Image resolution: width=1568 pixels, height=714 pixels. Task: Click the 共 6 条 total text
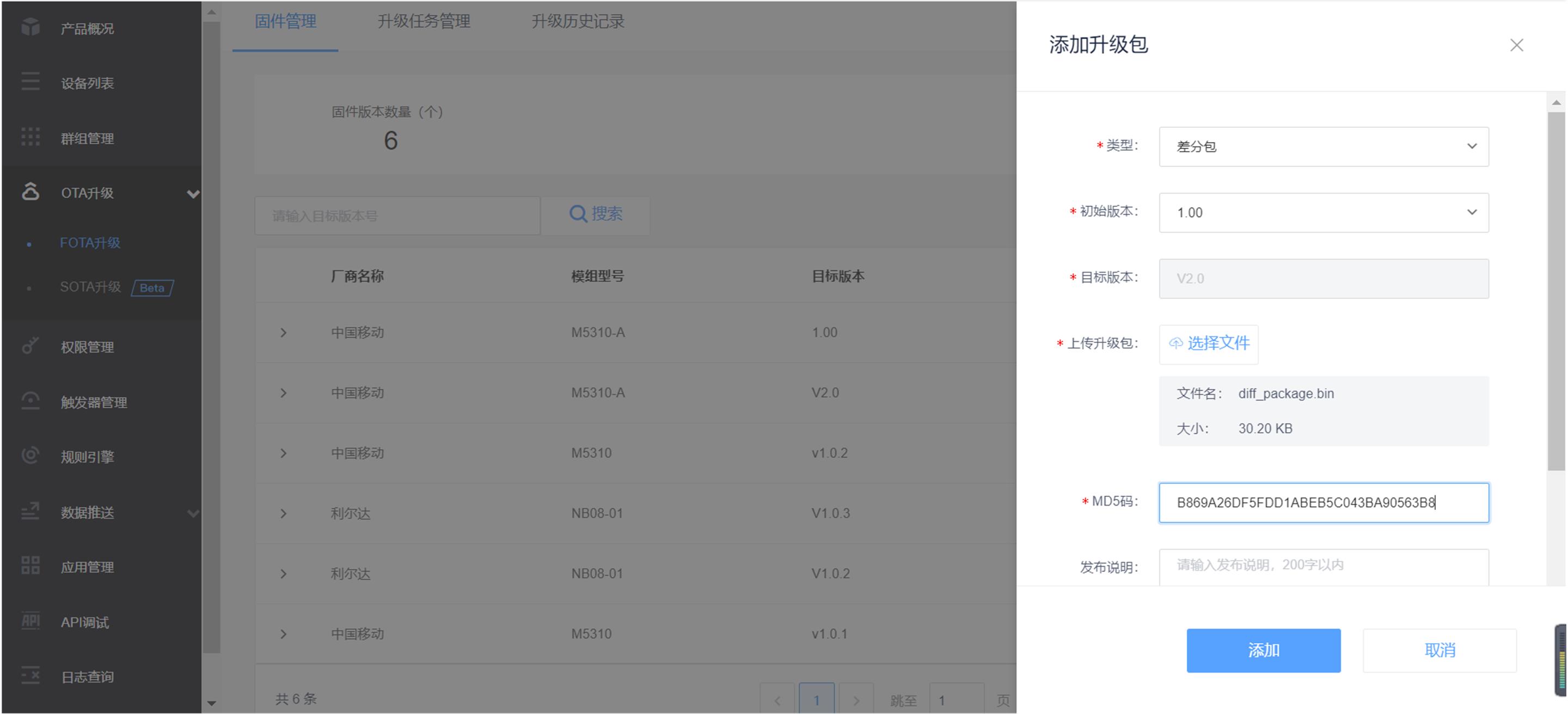point(296,699)
